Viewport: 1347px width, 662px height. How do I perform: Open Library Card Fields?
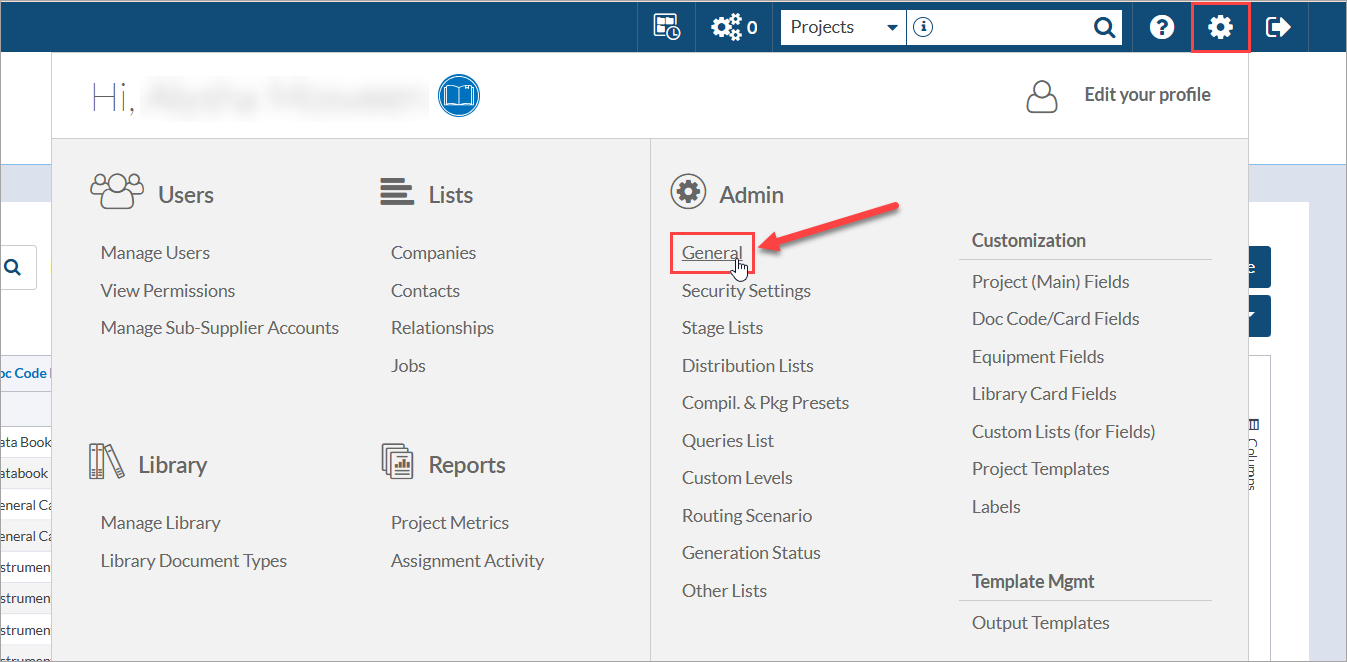point(1044,394)
